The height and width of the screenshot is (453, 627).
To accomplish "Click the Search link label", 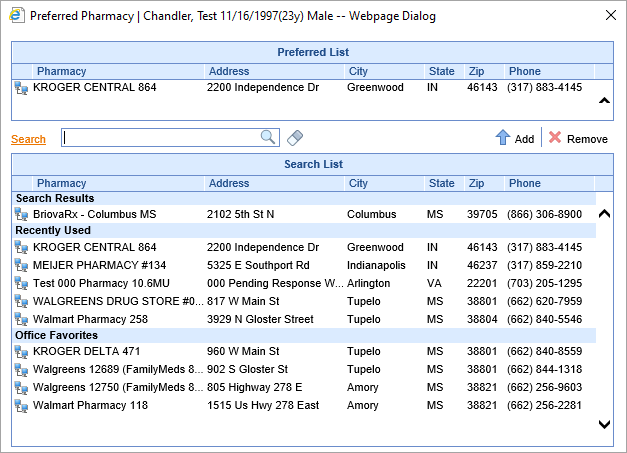I will coord(28,139).
